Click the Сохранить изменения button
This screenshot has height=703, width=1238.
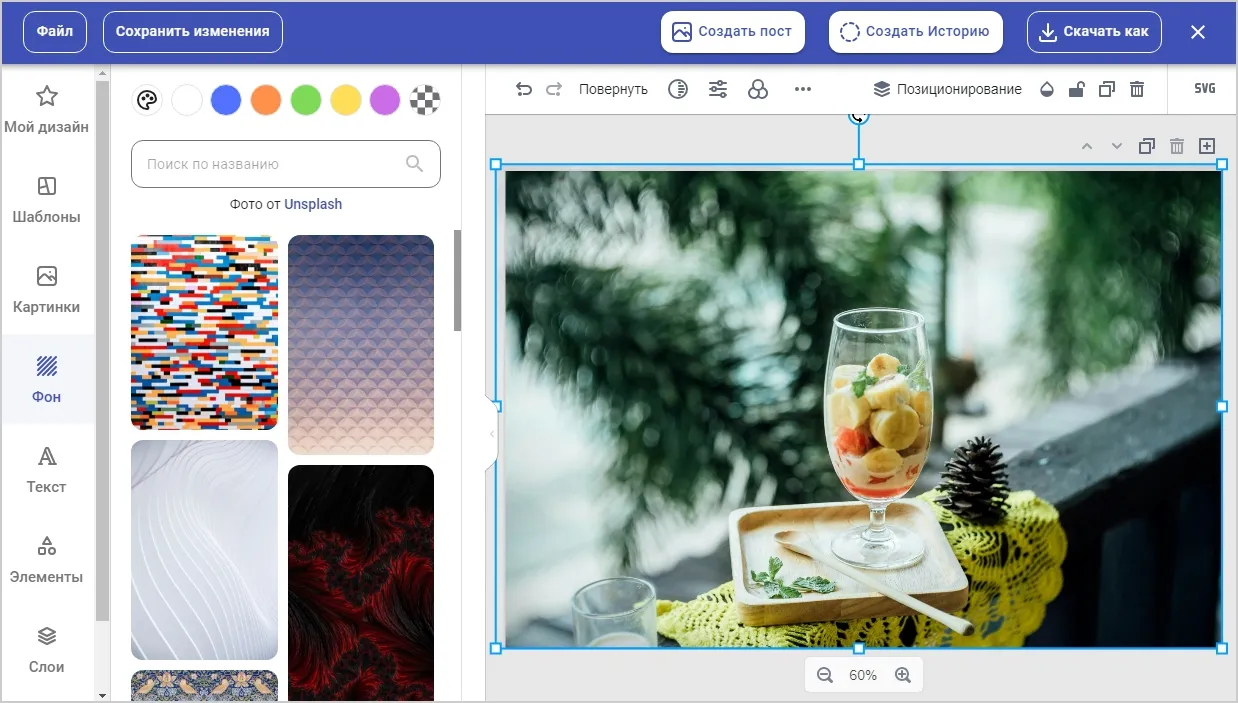coord(192,31)
